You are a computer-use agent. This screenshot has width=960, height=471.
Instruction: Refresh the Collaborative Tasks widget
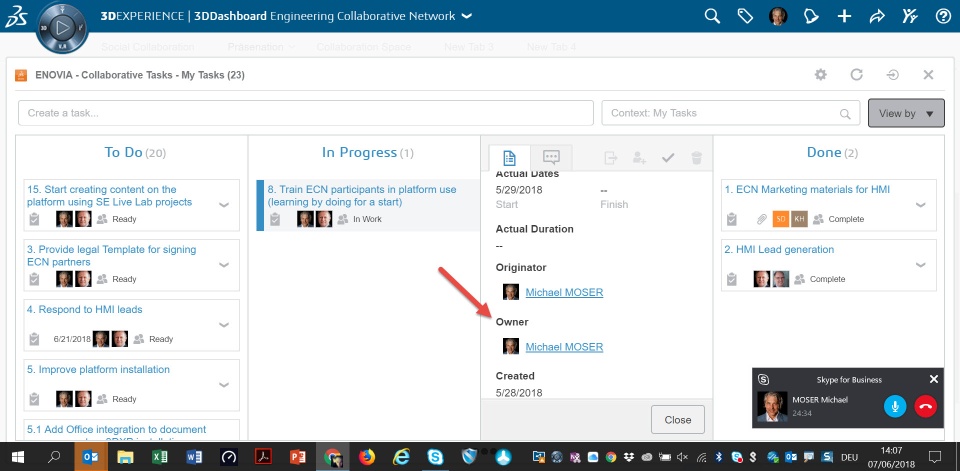point(857,75)
